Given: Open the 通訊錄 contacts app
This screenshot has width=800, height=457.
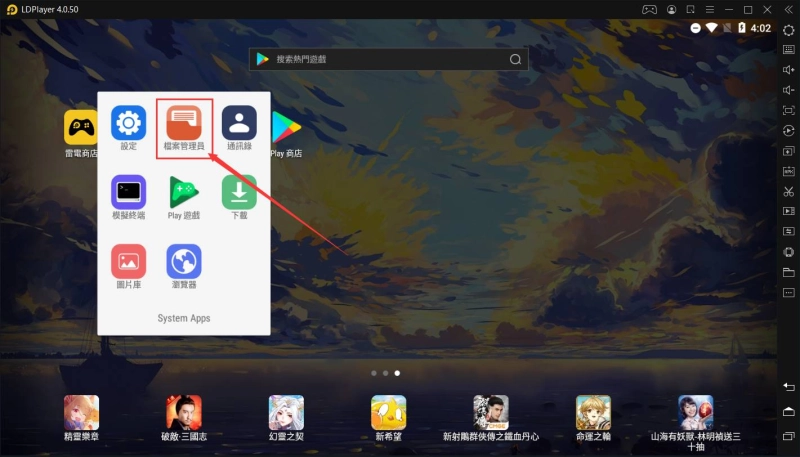Looking at the screenshot, I should pos(239,123).
